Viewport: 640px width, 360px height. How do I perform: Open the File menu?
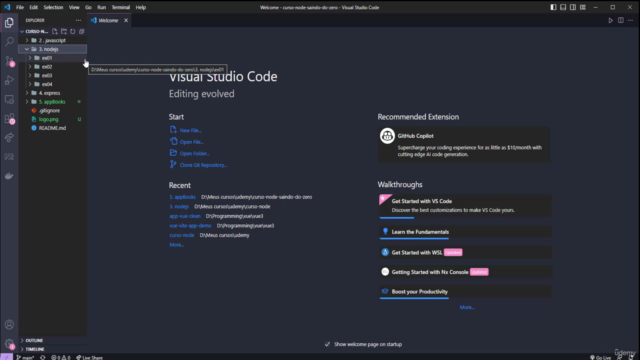click(x=20, y=7)
